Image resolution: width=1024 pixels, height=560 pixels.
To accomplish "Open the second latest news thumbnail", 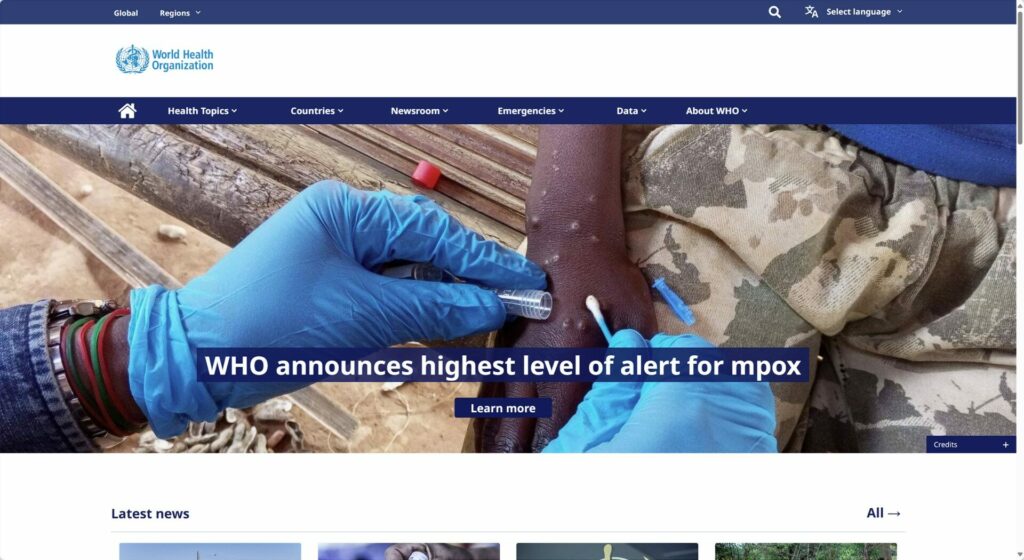I will click(x=409, y=552).
